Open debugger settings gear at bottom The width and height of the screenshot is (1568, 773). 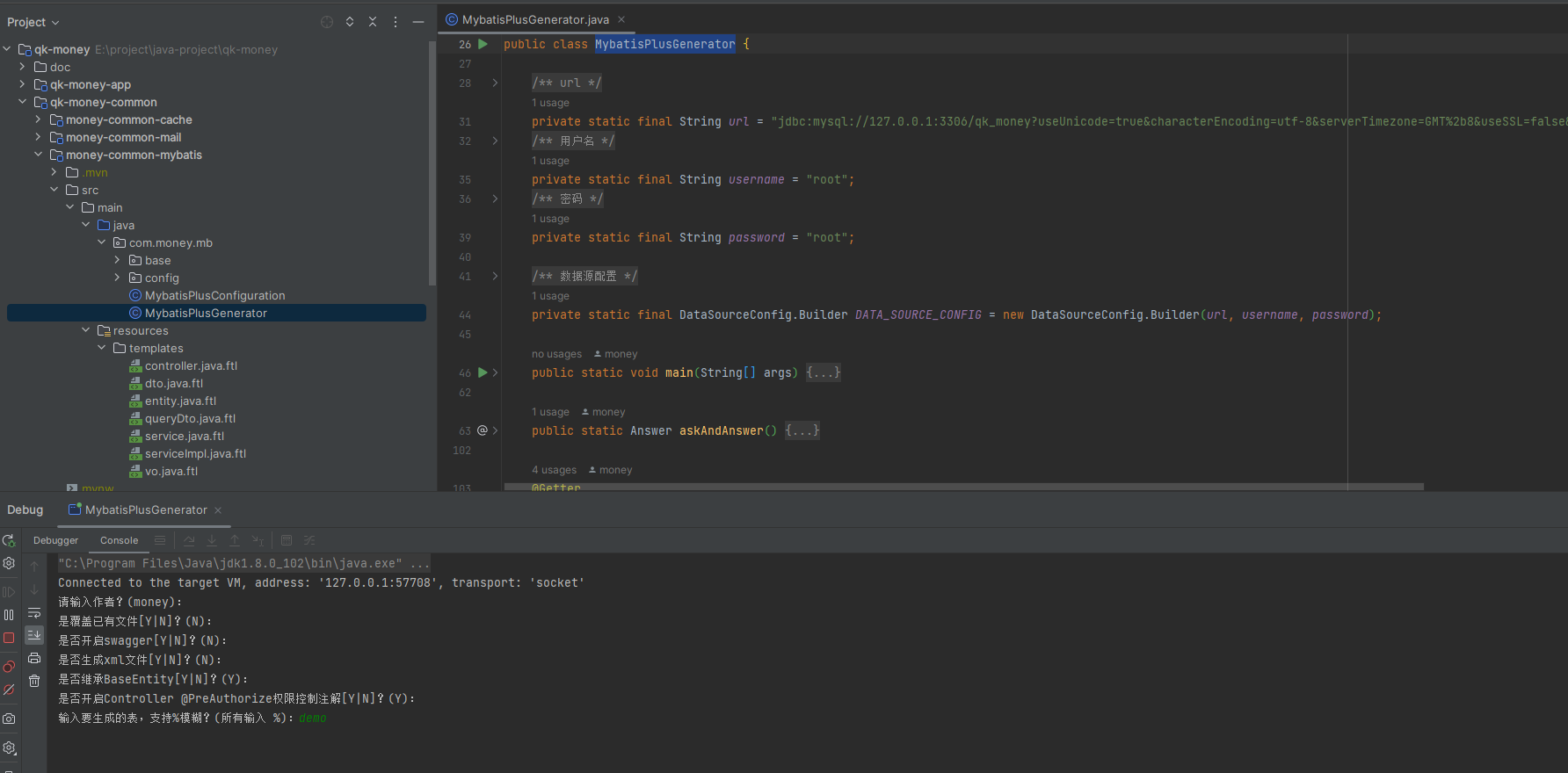click(9, 748)
